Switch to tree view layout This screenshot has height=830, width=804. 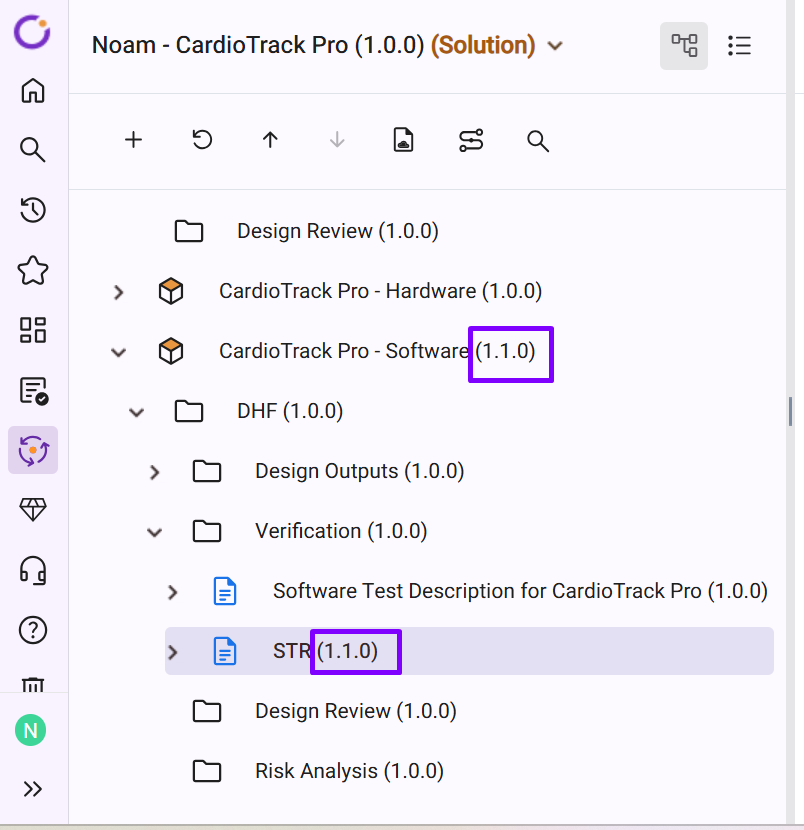pyautogui.click(x=684, y=45)
